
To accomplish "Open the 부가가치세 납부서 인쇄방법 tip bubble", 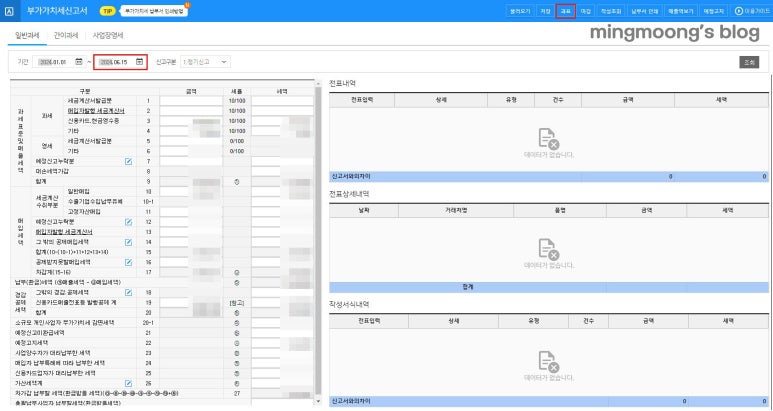I will pyautogui.click(x=154, y=11).
